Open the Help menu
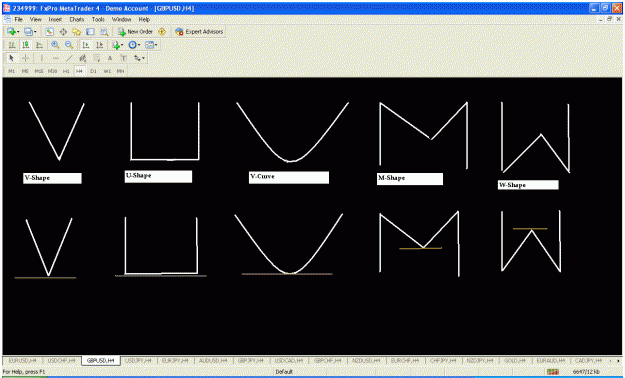The height and width of the screenshot is (378, 625). point(144,19)
